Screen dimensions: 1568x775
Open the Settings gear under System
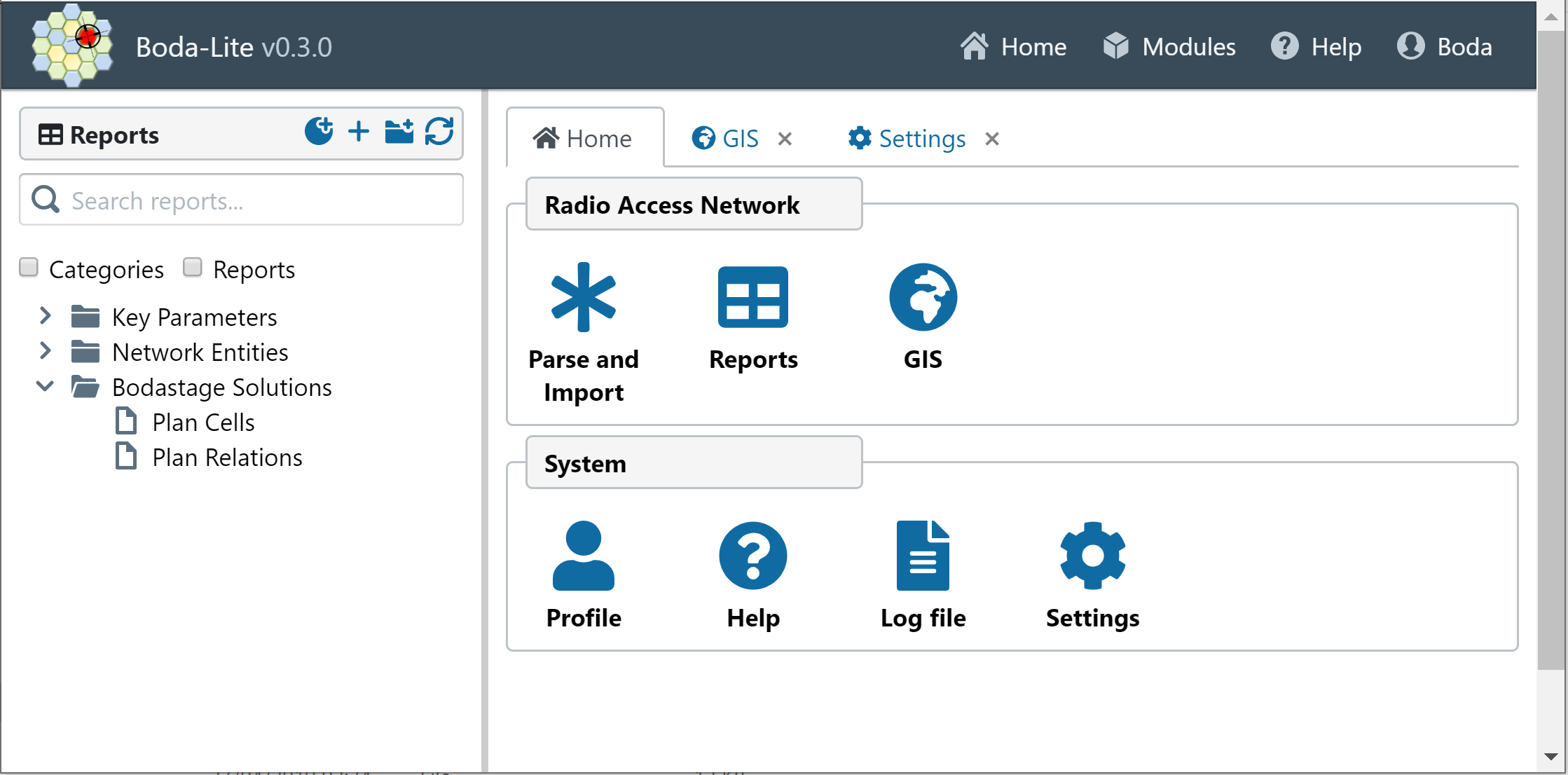1092,556
